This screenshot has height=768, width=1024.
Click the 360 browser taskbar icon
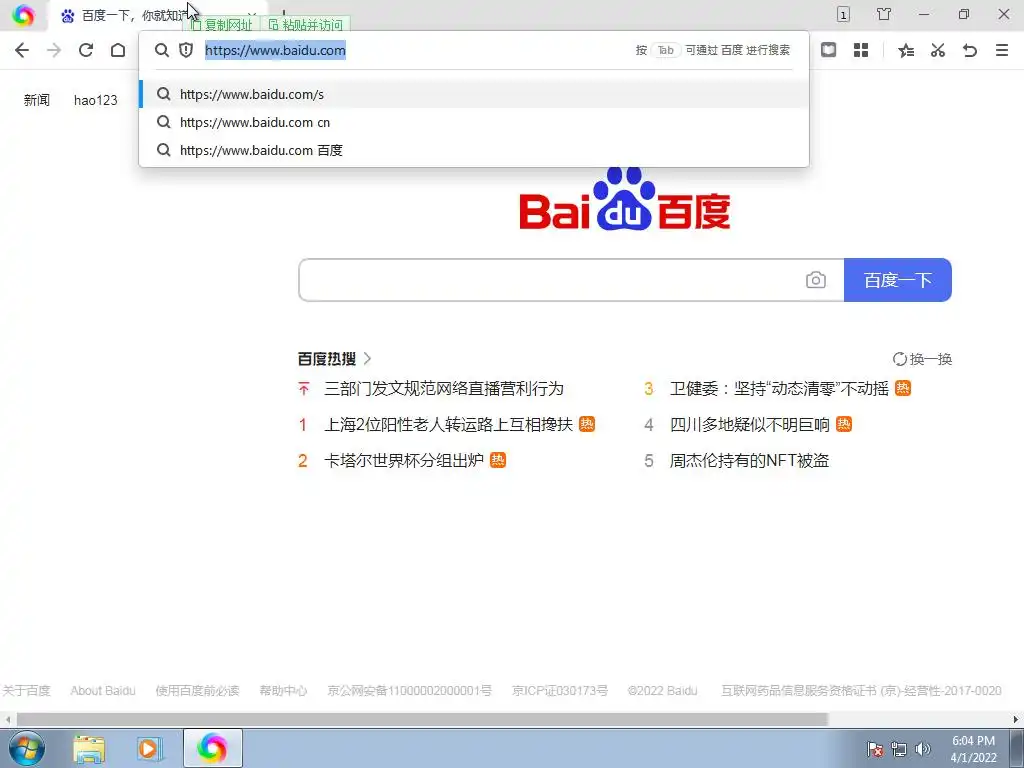point(213,748)
